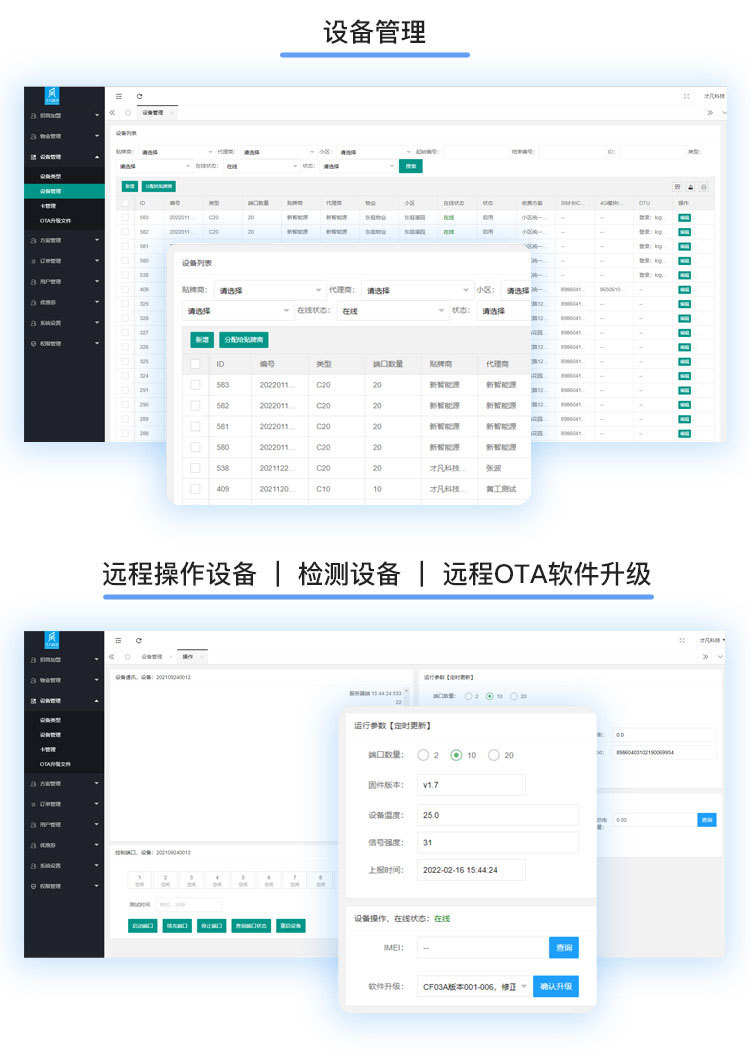Image resolution: width=750 pixels, height=1060 pixels.
Task: Click home icon in top screenshot tab bar
Action: tap(128, 112)
